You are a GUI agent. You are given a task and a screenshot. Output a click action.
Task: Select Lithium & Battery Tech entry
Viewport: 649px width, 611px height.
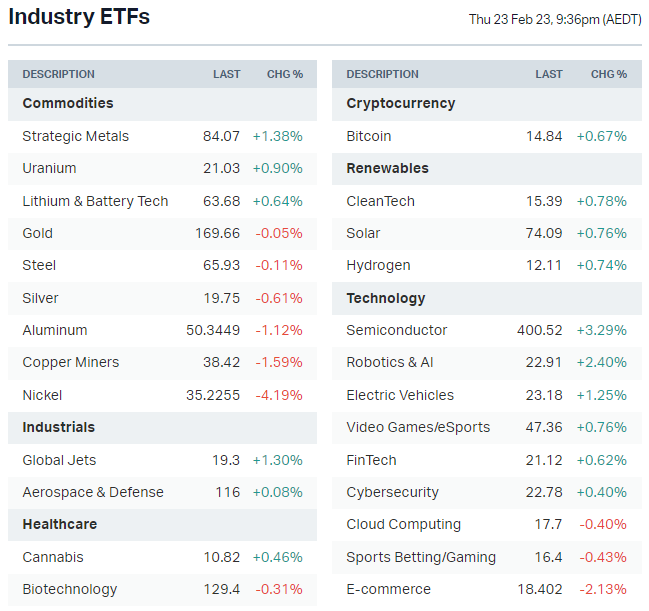[95, 201]
